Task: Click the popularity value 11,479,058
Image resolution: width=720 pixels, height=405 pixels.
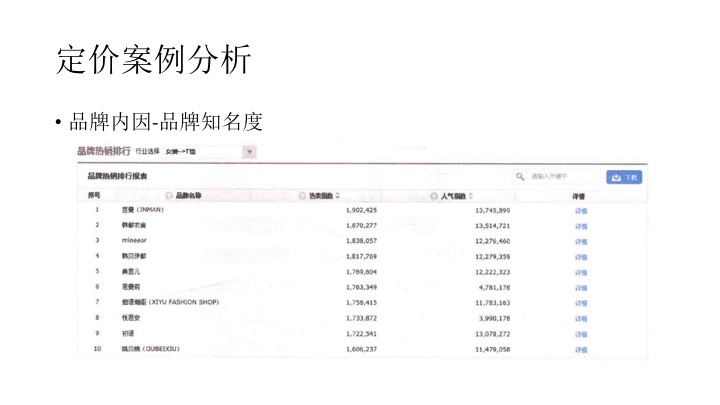Action: point(492,349)
